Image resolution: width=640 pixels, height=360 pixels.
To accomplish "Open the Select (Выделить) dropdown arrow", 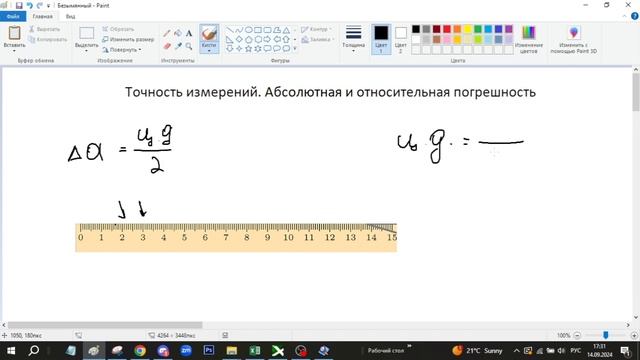I will pyautogui.click(x=87, y=51).
